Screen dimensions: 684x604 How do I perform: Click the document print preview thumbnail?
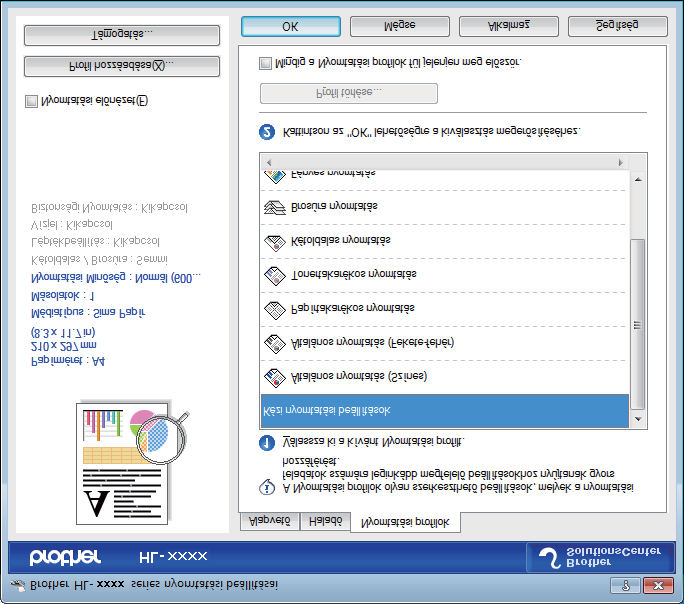pos(131,463)
